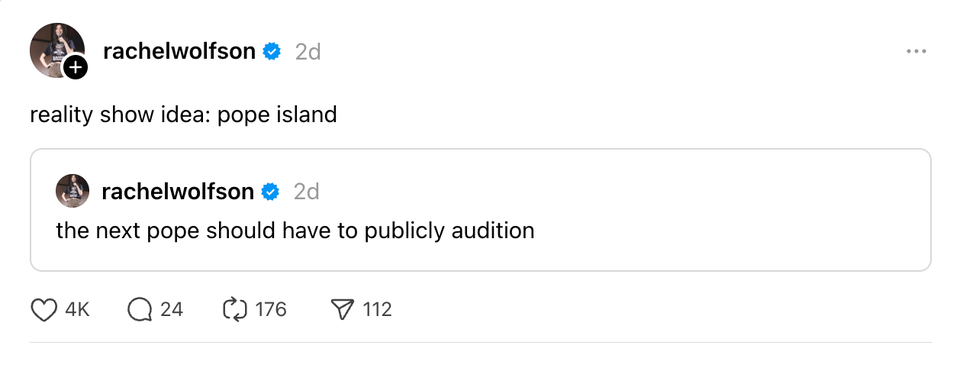
Task: Open rachelwolfson profile from main post header
Action: coord(179,52)
